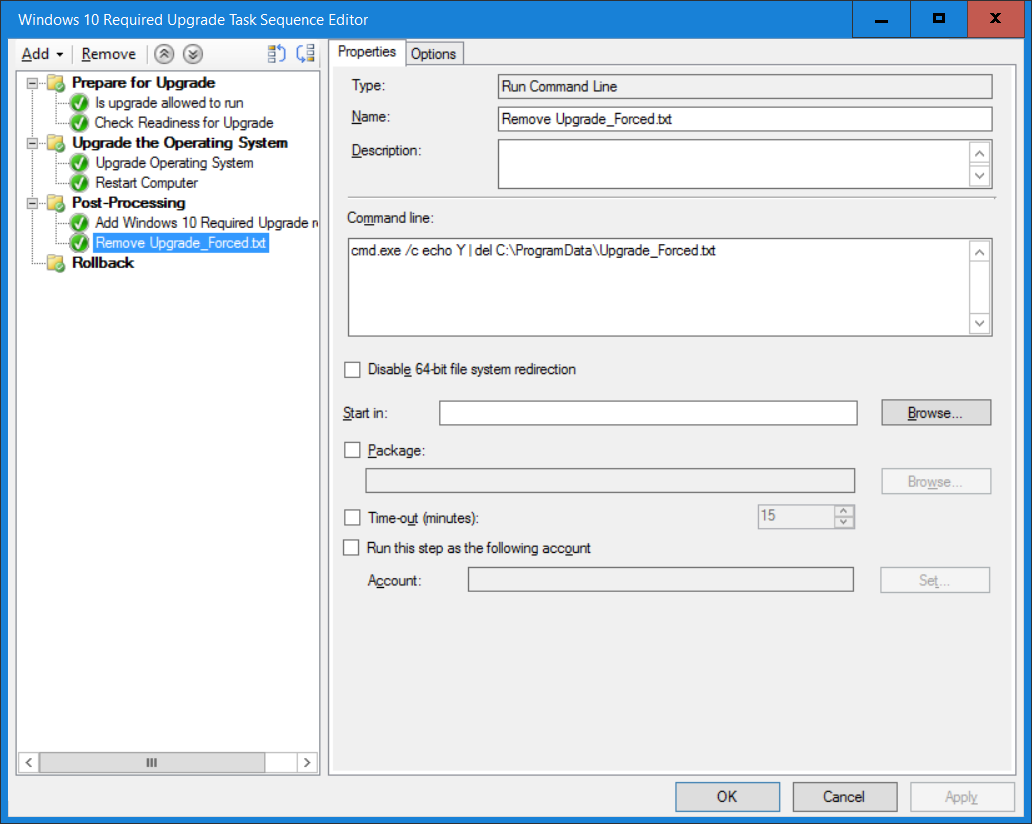Click the tree scroll left arrow
This screenshot has width=1032, height=824.
29,763
